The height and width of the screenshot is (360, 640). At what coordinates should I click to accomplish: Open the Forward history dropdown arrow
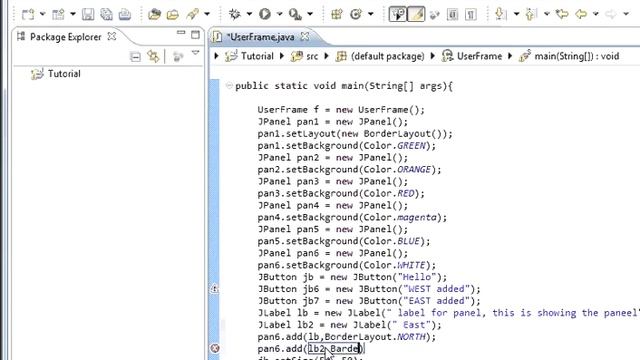626,14
